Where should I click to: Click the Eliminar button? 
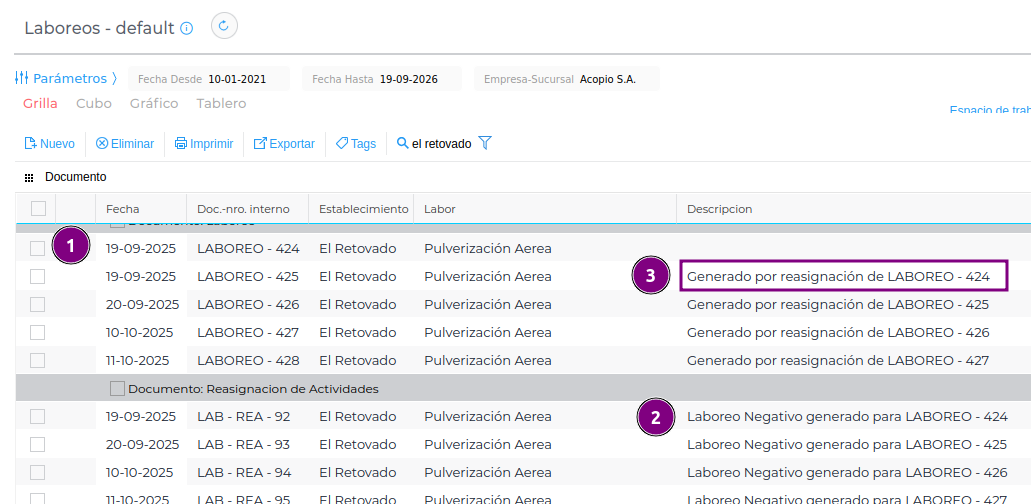[125, 143]
